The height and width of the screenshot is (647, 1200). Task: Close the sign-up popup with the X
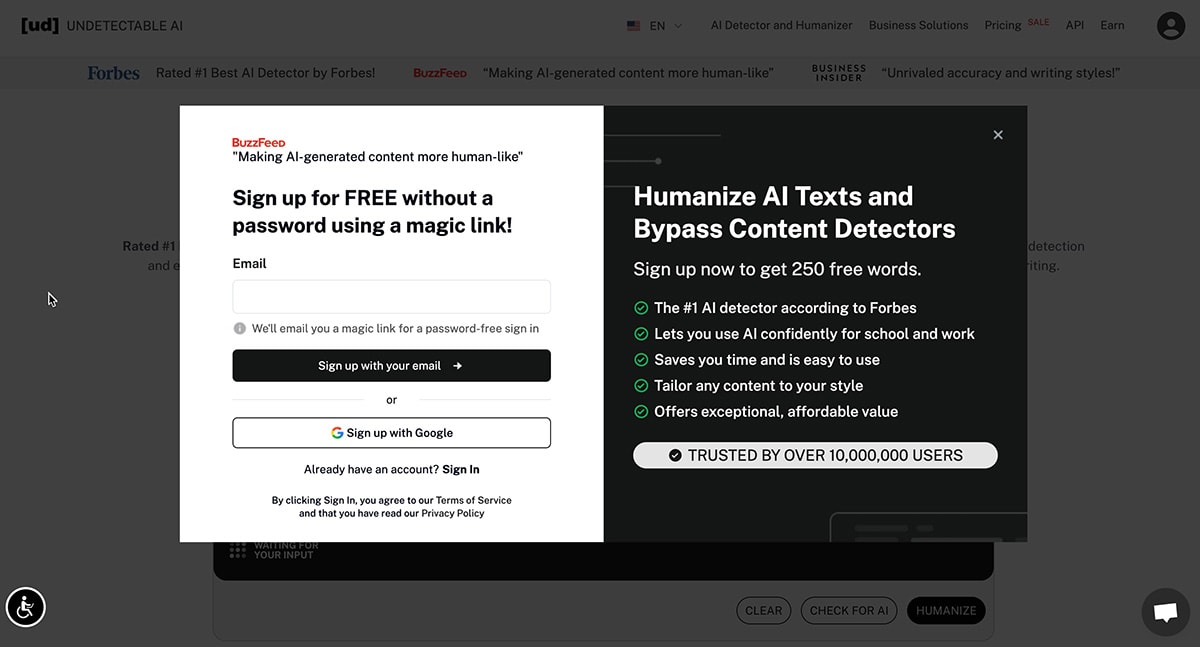[x=997, y=135]
